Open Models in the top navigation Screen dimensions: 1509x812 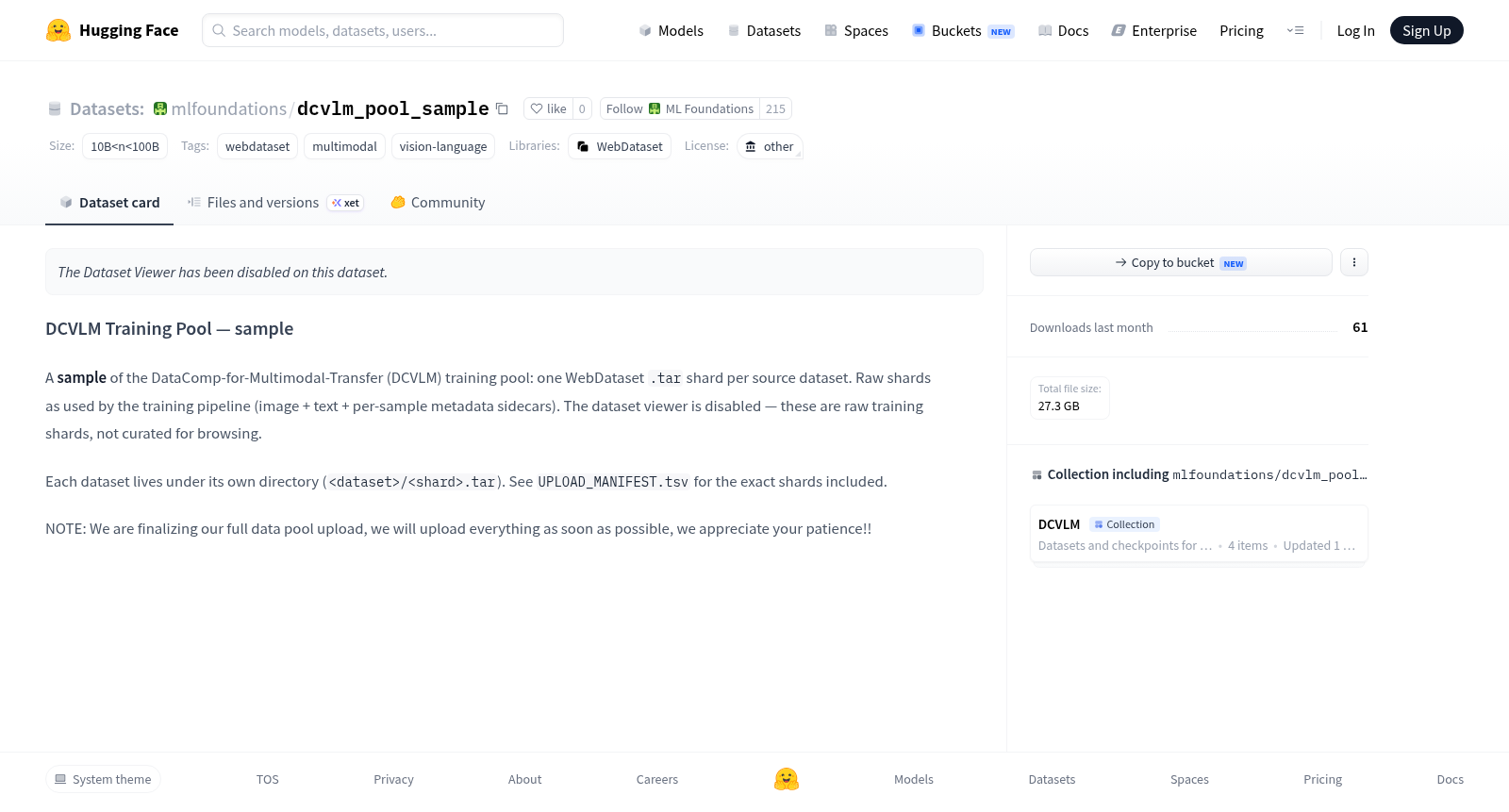click(x=672, y=30)
